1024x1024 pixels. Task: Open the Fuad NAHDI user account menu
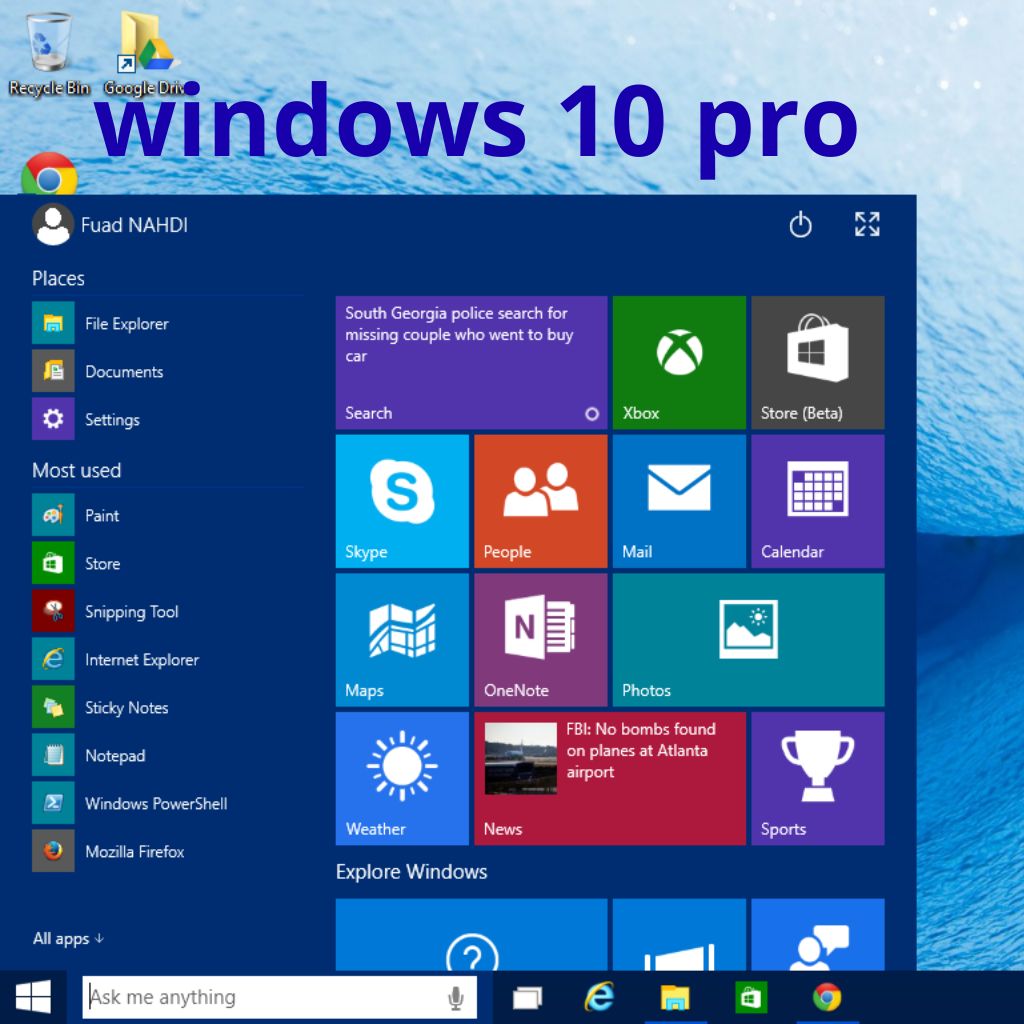coord(110,225)
